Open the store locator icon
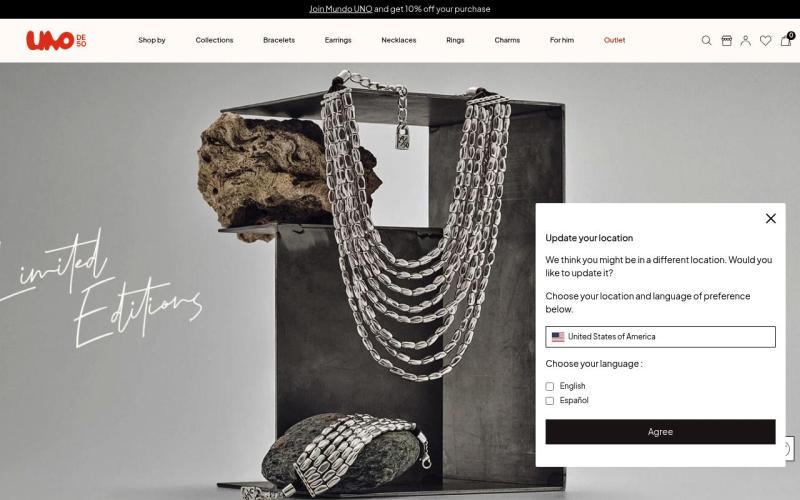Screen dimensions: 800x500 coord(727,40)
